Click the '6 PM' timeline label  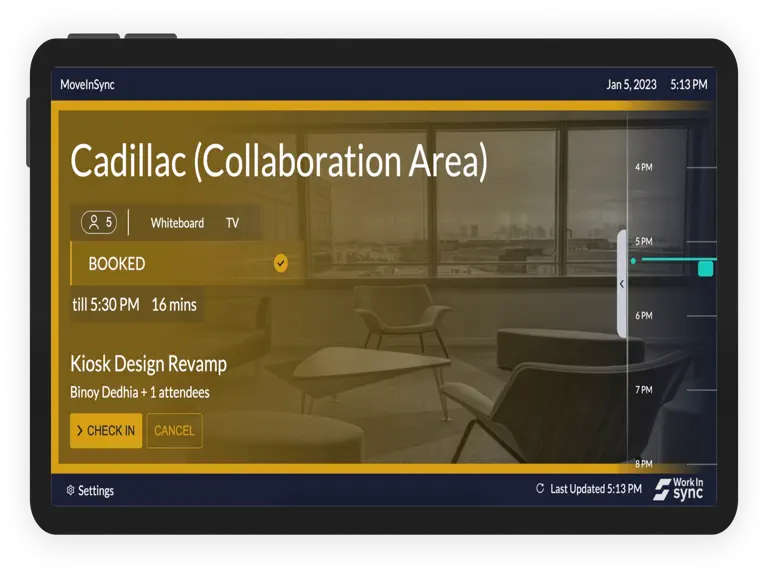(x=644, y=315)
